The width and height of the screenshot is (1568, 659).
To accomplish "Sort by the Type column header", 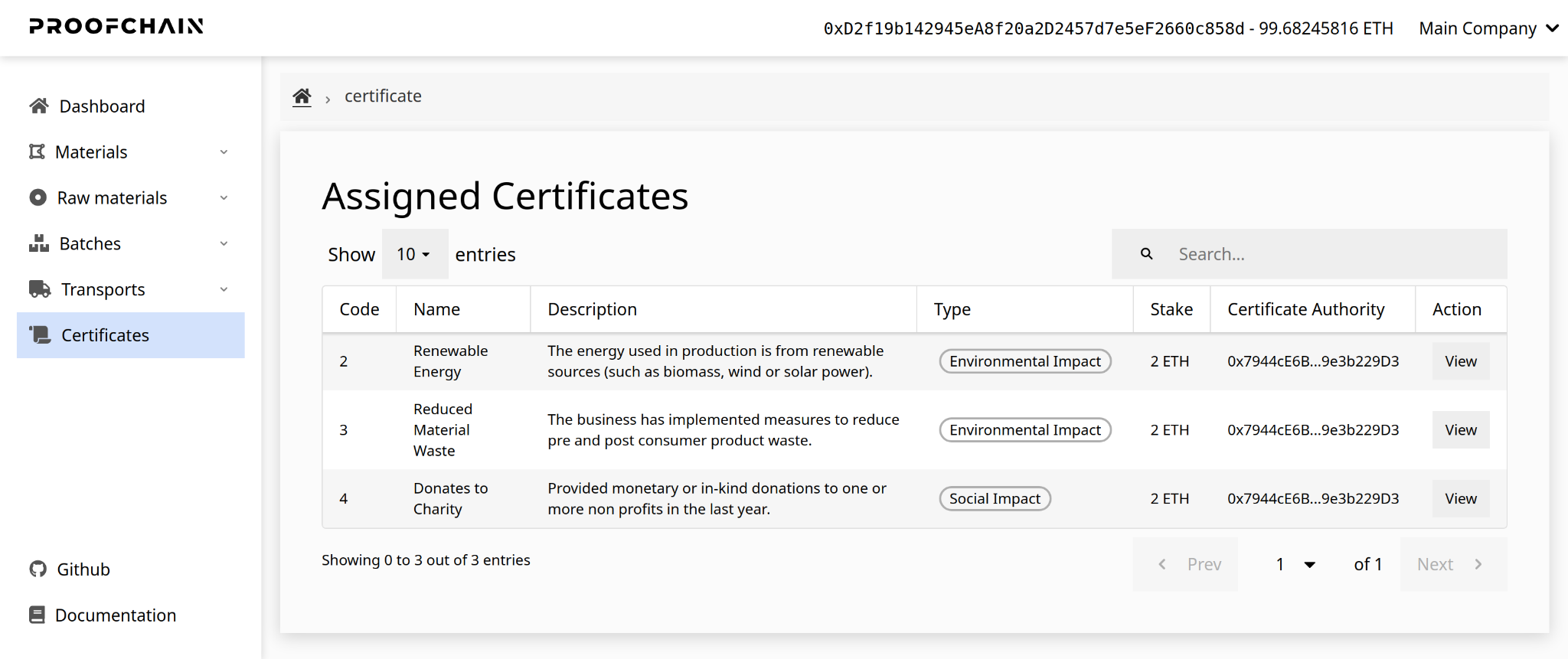I will click(1024, 309).
